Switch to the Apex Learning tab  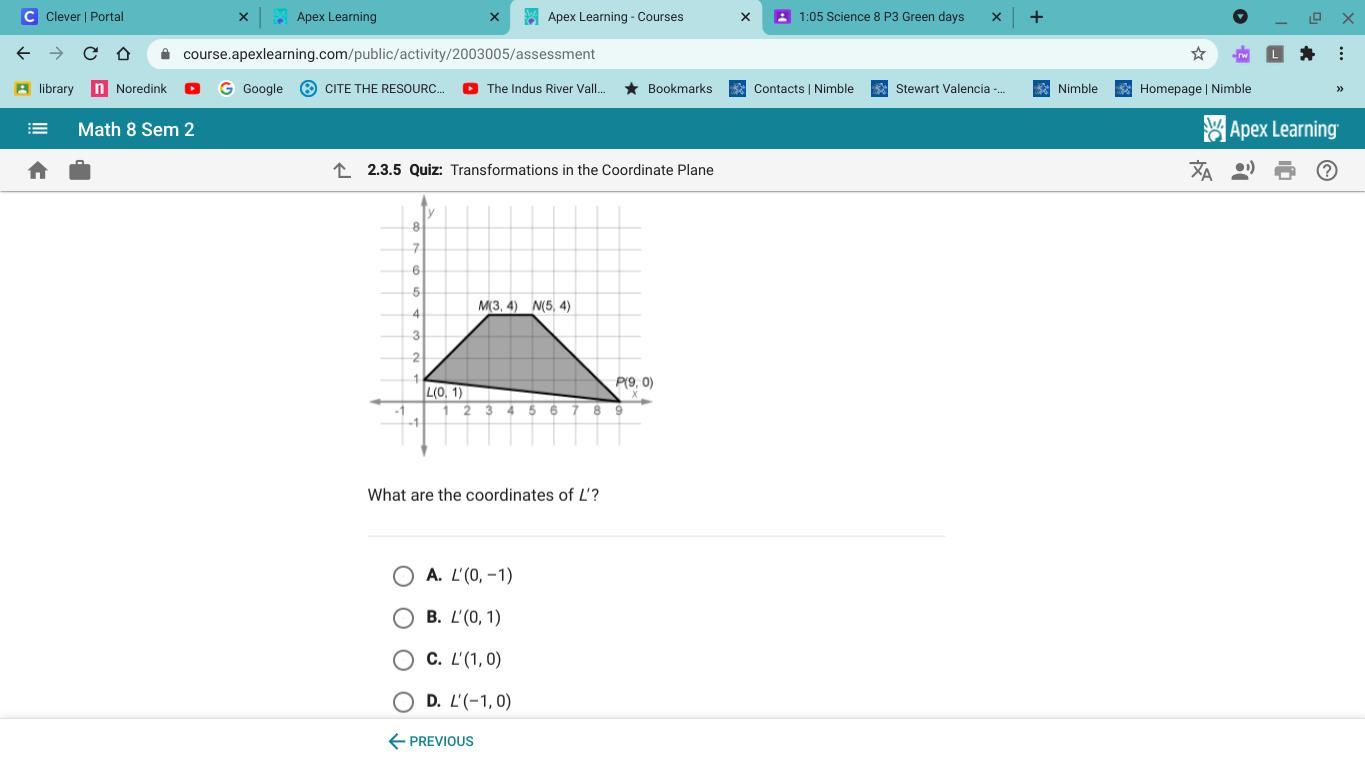coord(385,17)
